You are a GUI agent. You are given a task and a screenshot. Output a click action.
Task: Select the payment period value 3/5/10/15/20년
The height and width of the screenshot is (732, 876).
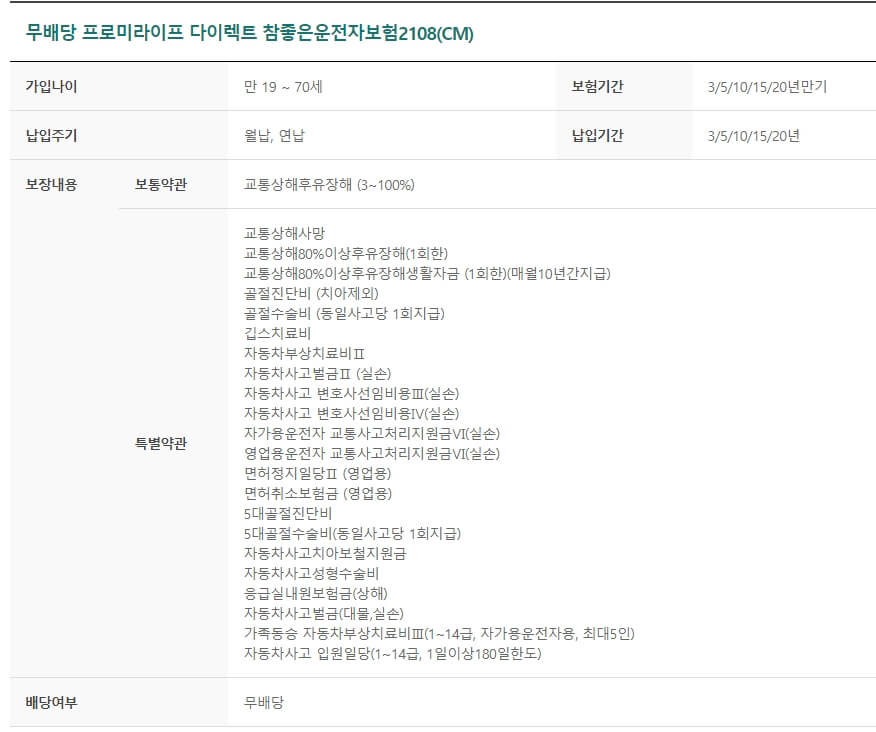(754, 136)
